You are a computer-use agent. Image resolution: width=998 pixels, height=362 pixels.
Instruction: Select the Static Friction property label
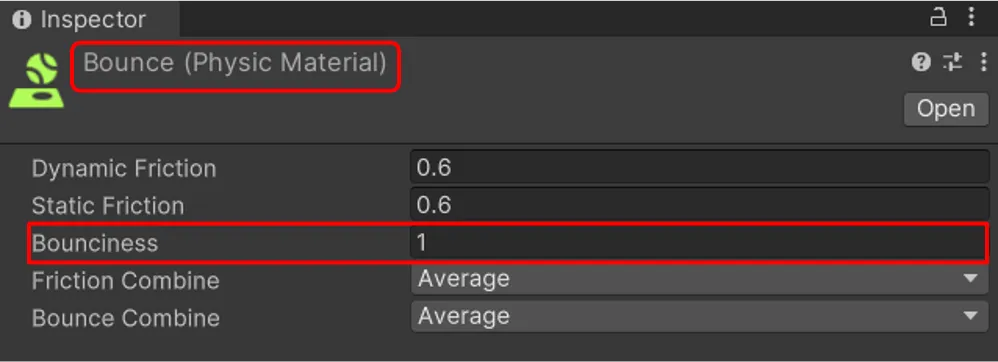[108, 206]
